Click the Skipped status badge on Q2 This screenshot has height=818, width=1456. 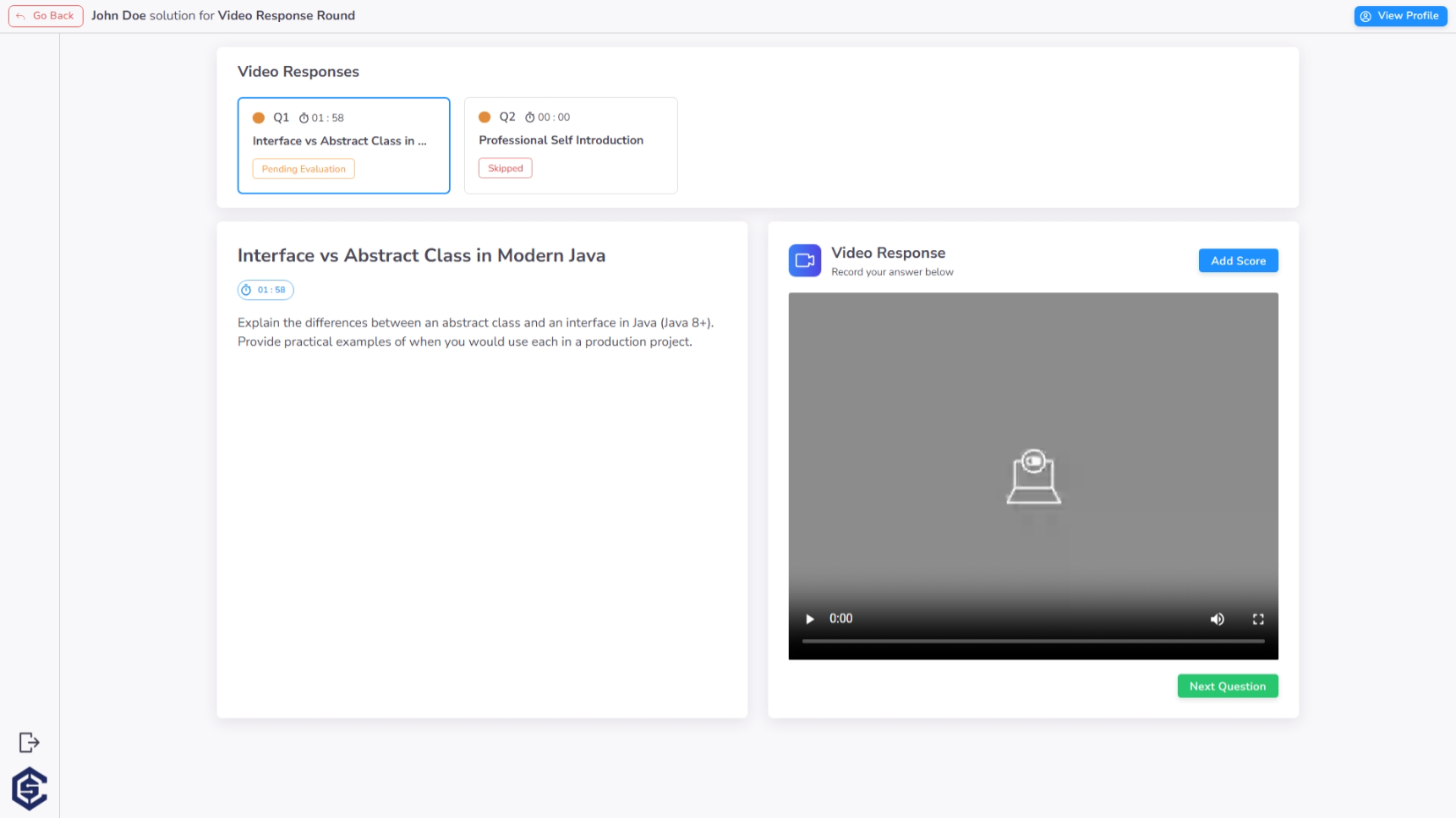[x=505, y=167]
